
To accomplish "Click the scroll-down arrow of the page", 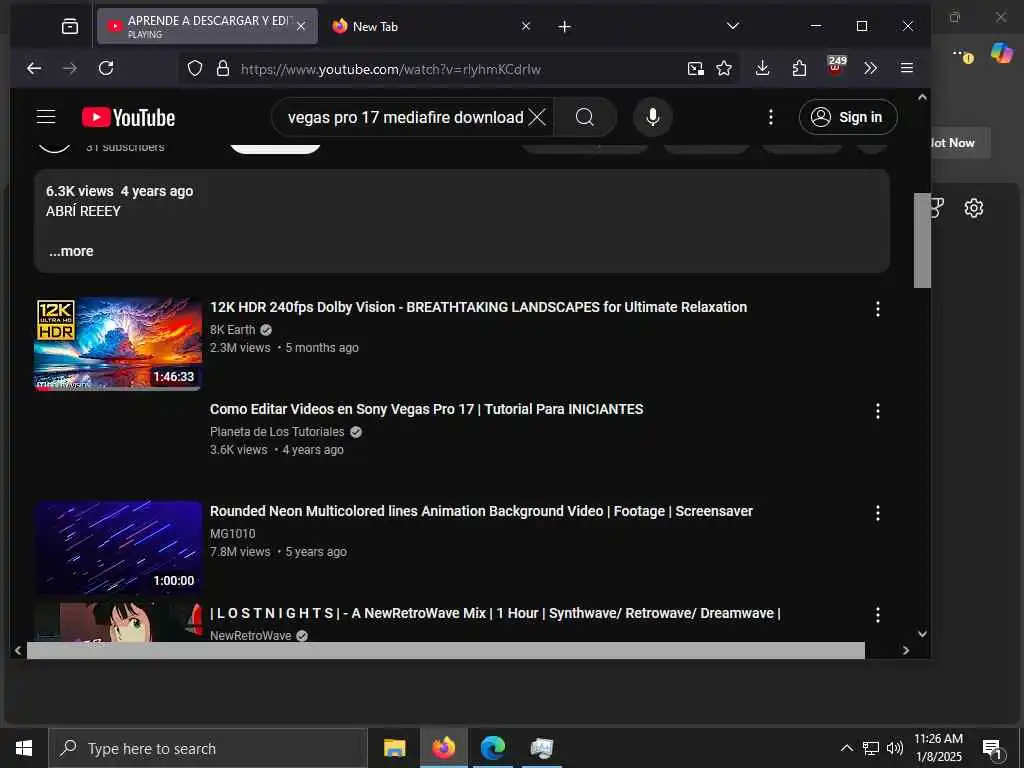I will 922,633.
